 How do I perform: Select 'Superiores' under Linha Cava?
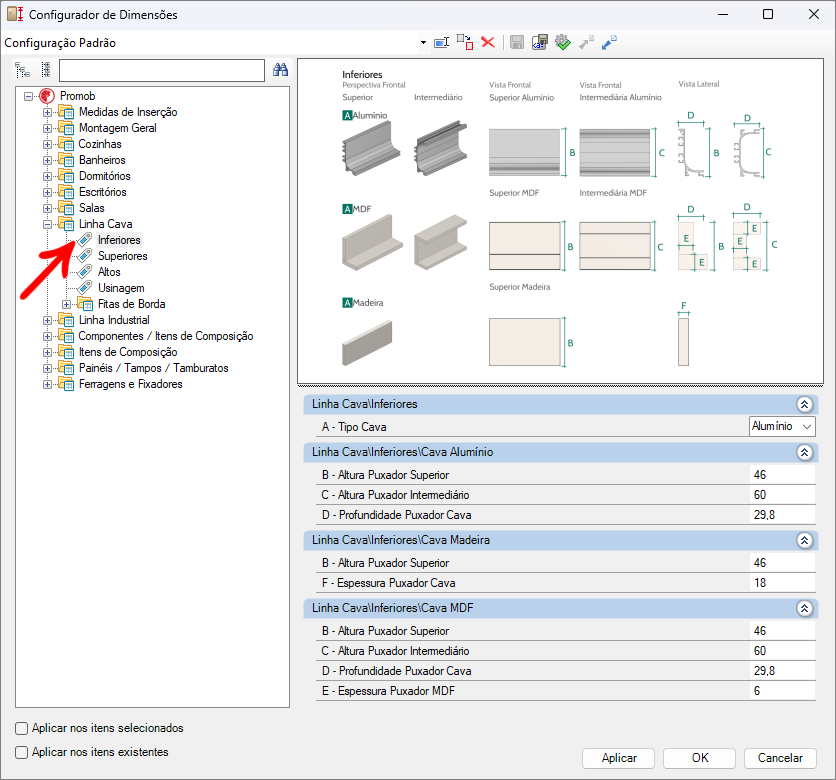click(122, 256)
